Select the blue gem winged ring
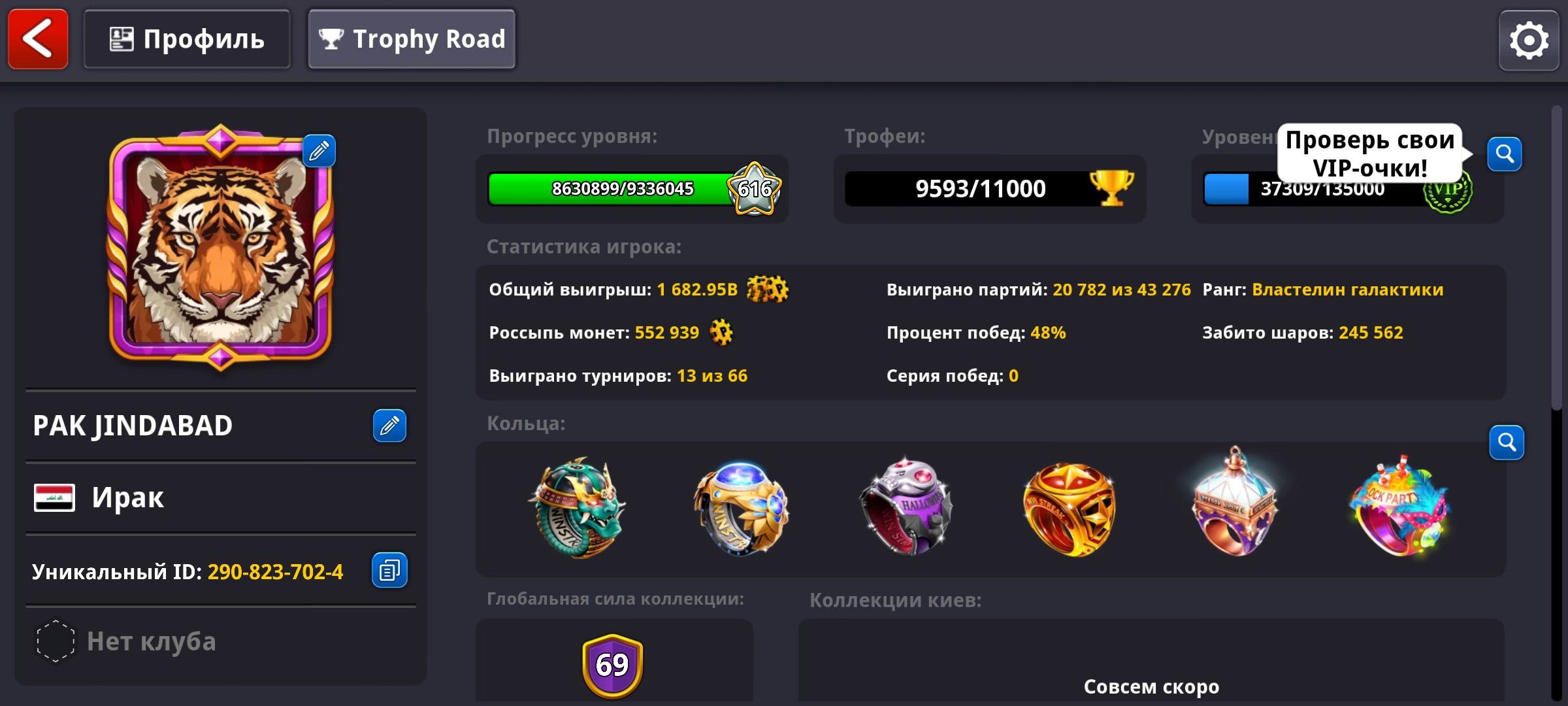This screenshot has height=706, width=1568. [x=741, y=508]
